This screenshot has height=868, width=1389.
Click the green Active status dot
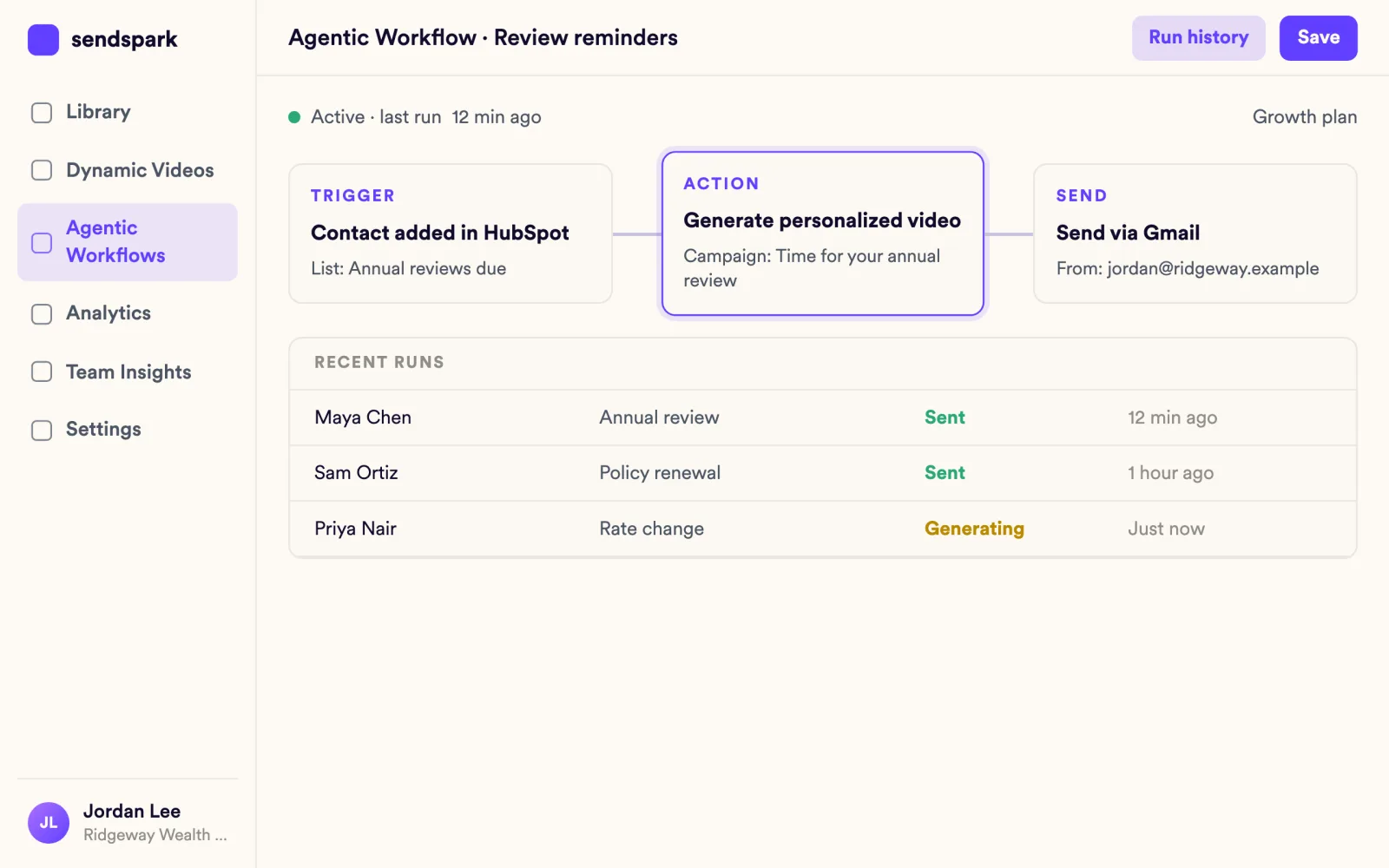294,117
